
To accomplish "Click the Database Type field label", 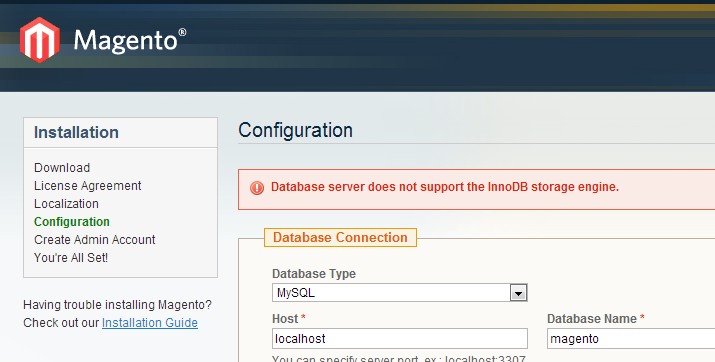I will 314,274.
